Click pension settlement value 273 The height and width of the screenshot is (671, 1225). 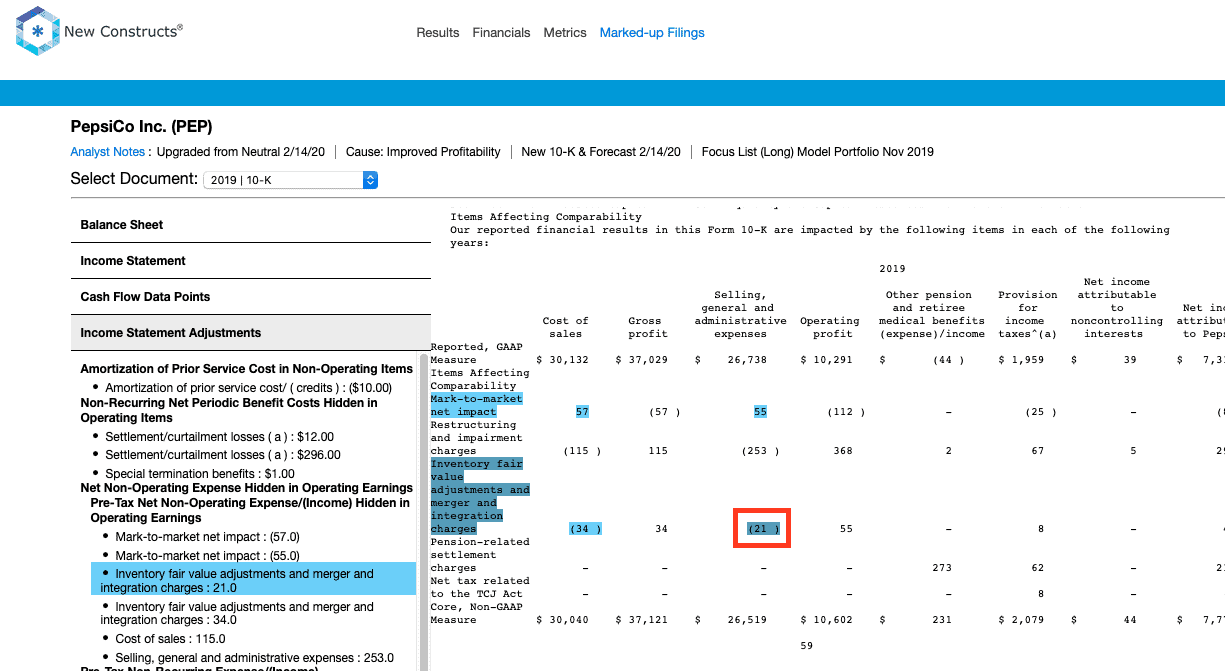pos(942,568)
